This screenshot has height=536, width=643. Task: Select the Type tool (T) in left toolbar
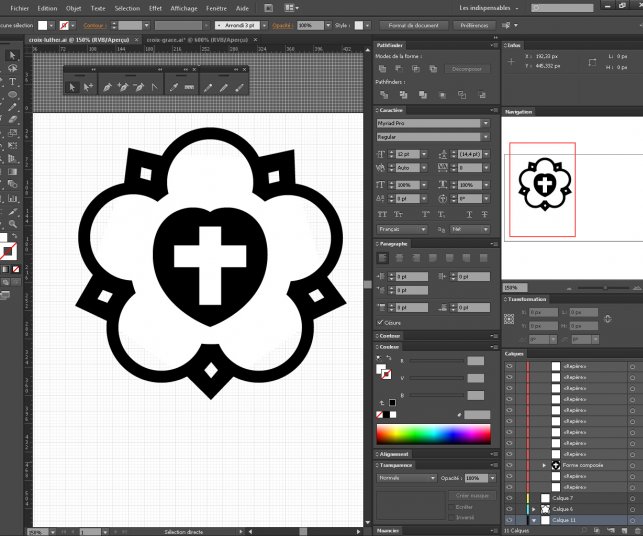tap(12, 81)
